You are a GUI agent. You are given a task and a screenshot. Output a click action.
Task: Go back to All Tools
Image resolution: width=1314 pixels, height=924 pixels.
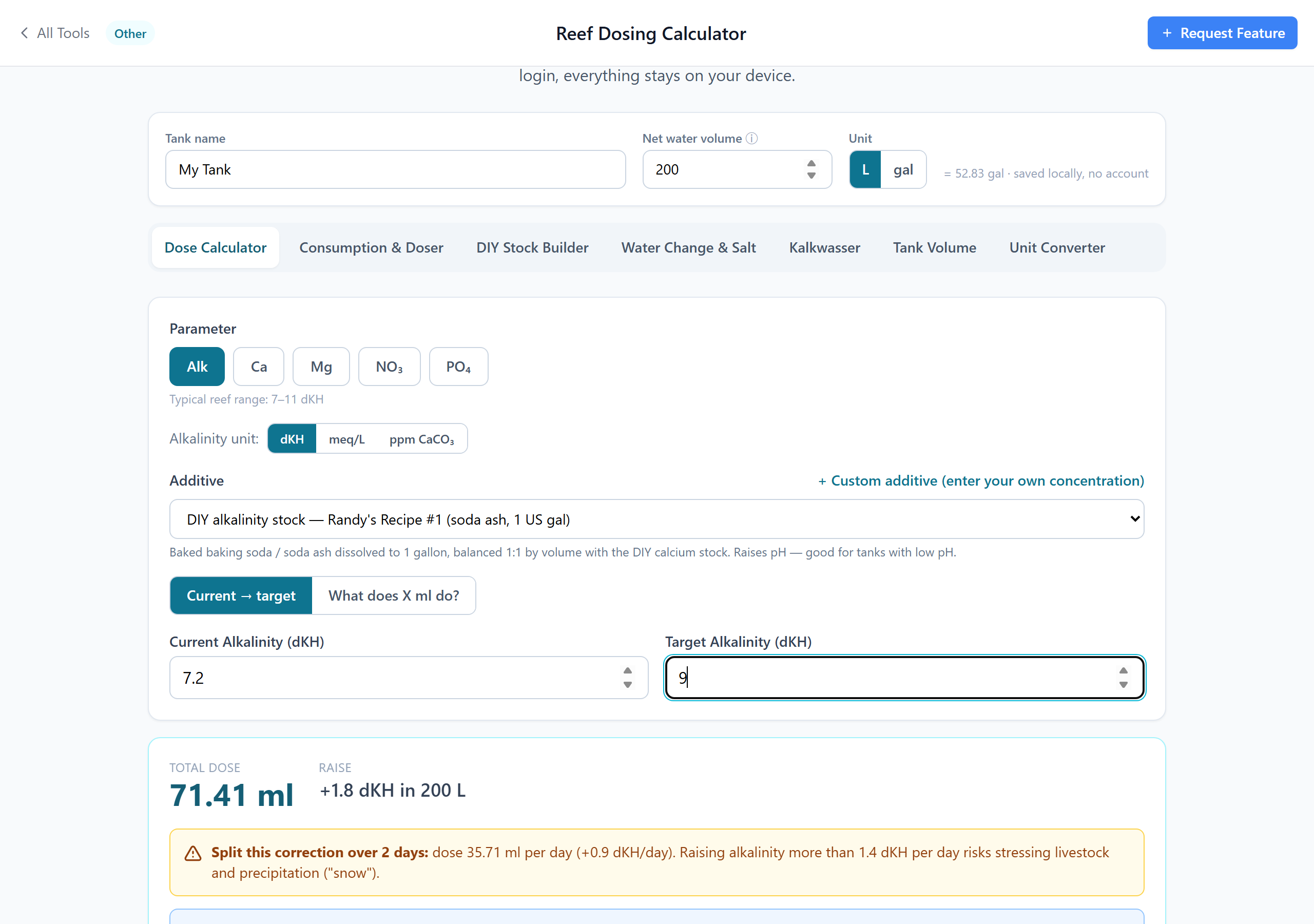coord(55,33)
